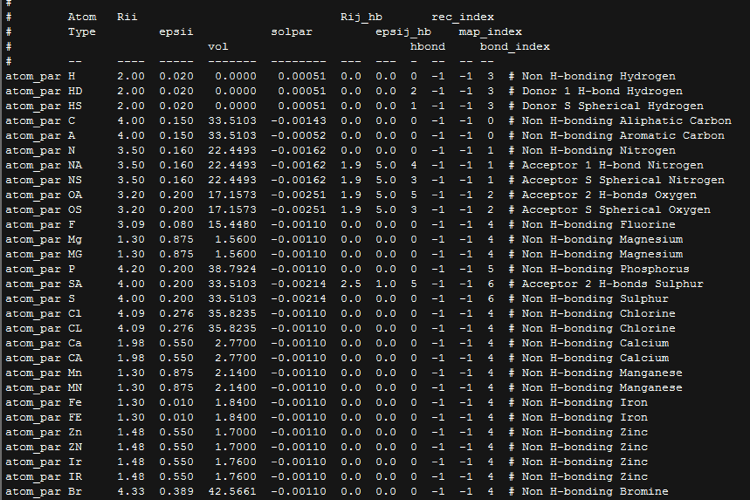750x500 pixels.
Task: Click the comment 'Non H-bonding Bromine'
Action: [x=595, y=492]
